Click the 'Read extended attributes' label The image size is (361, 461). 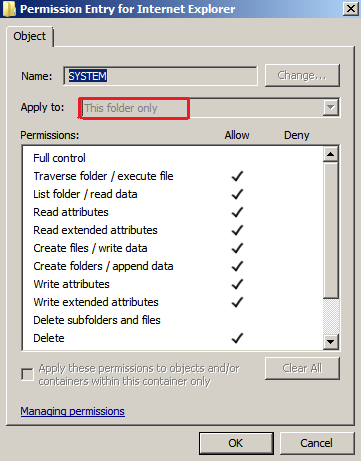pos(95,230)
